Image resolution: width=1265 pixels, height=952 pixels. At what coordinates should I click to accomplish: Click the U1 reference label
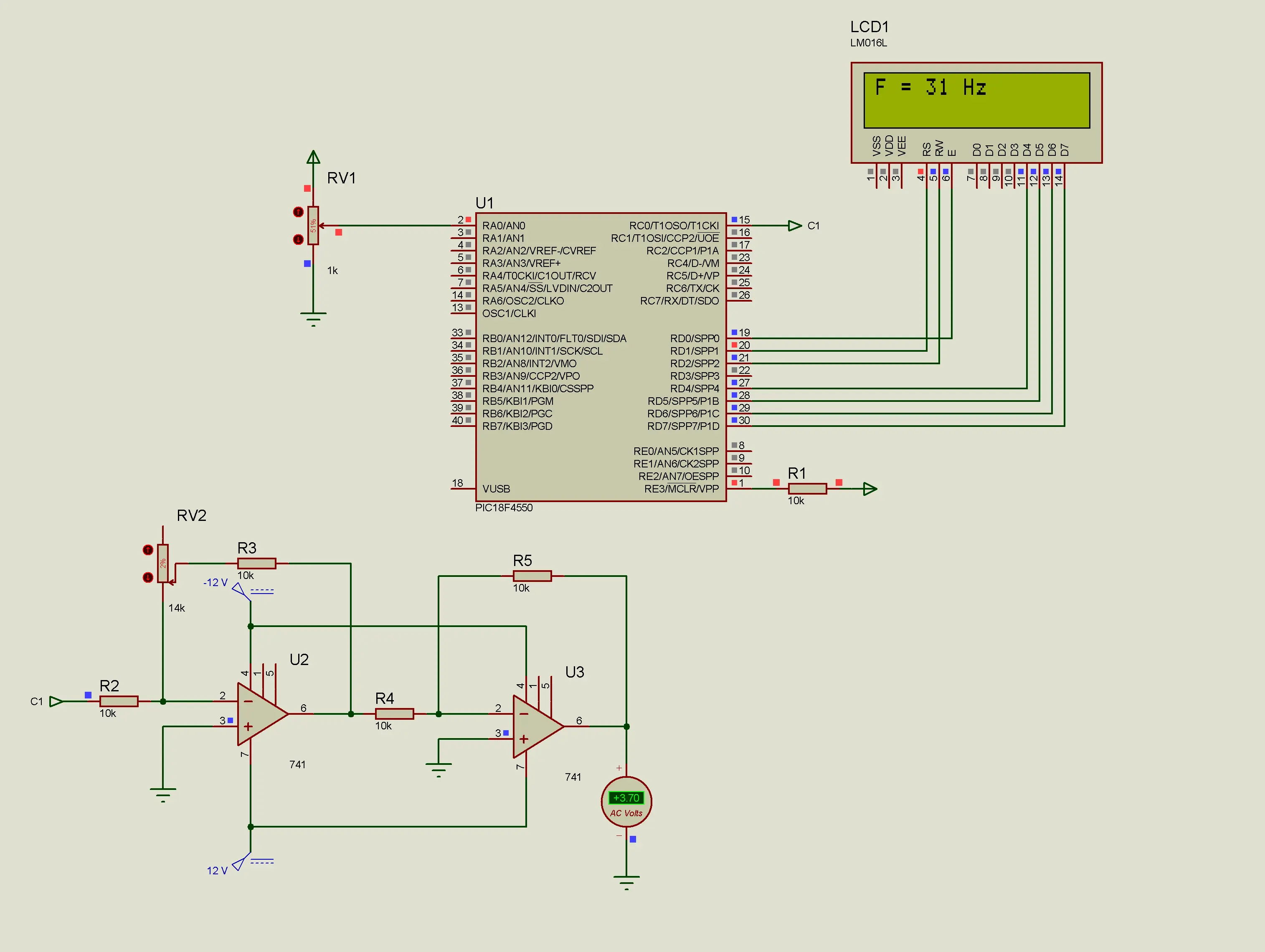click(x=484, y=203)
